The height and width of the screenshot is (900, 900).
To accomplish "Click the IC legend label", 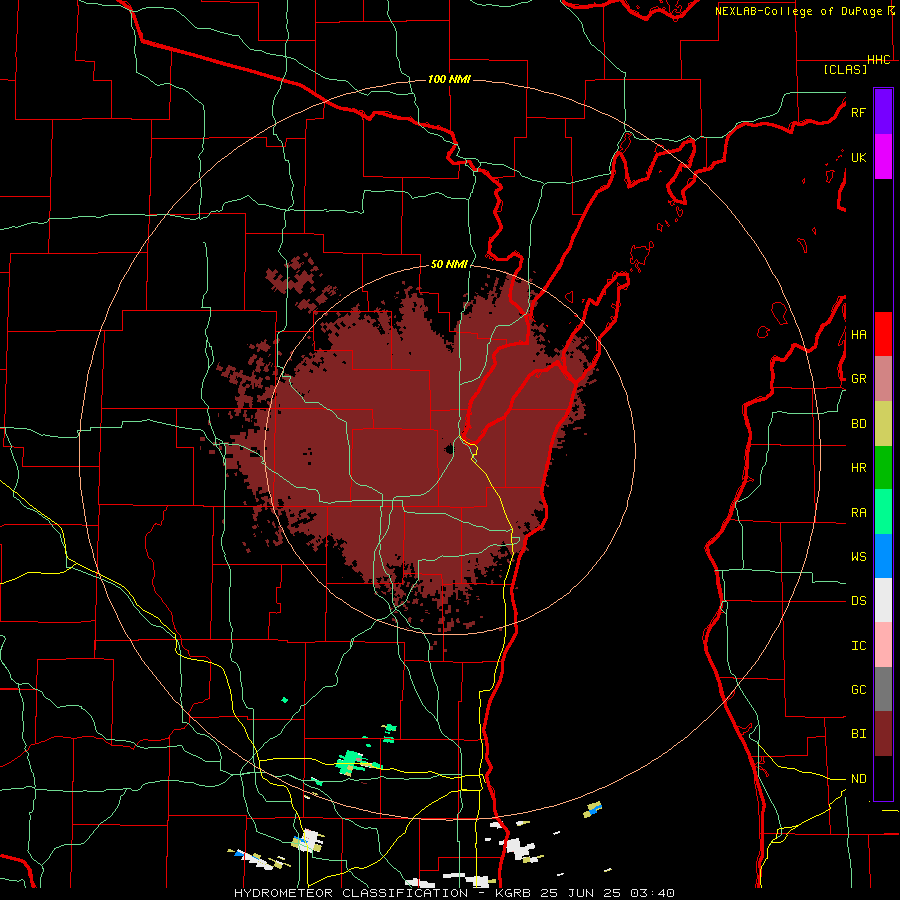I will pyautogui.click(x=859, y=645).
